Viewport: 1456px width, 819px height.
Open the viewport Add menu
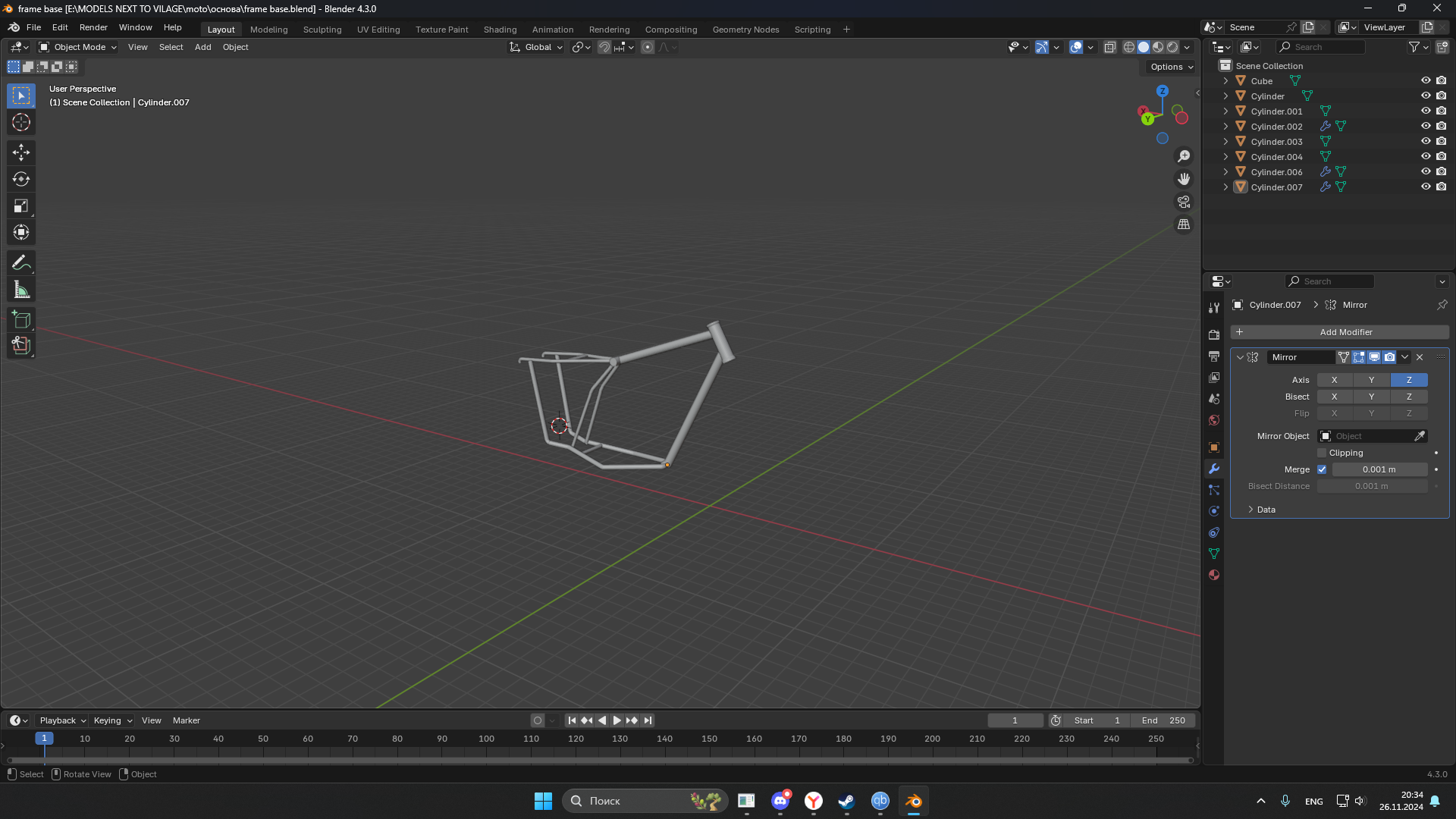pyautogui.click(x=202, y=47)
